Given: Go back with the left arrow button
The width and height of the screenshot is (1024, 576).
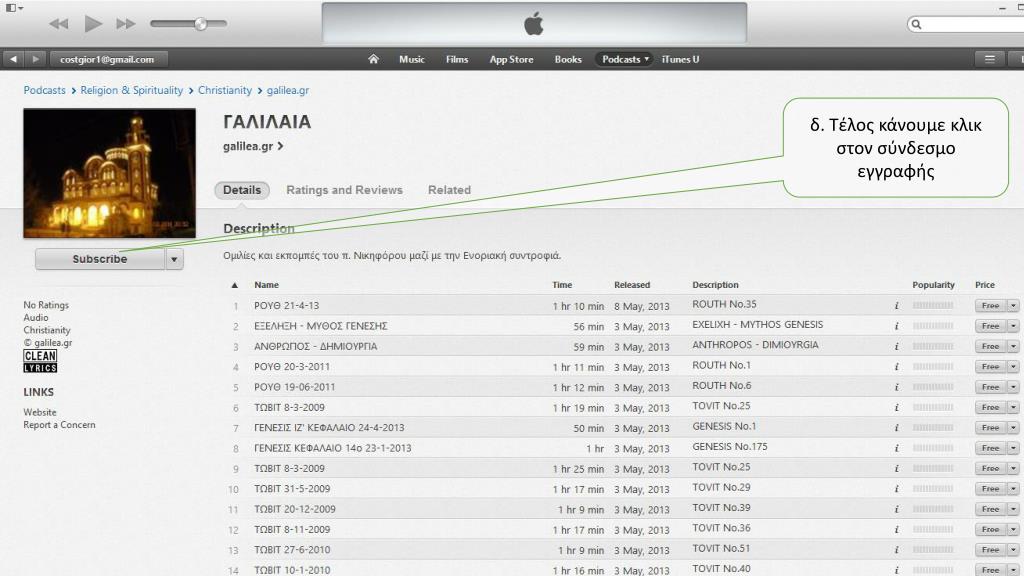Looking at the screenshot, I should tap(13, 59).
